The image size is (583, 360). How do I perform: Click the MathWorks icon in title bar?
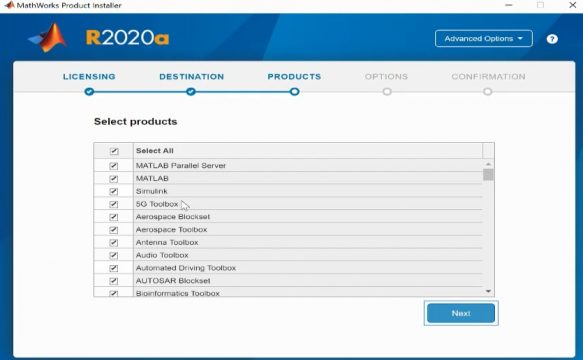(9, 5)
